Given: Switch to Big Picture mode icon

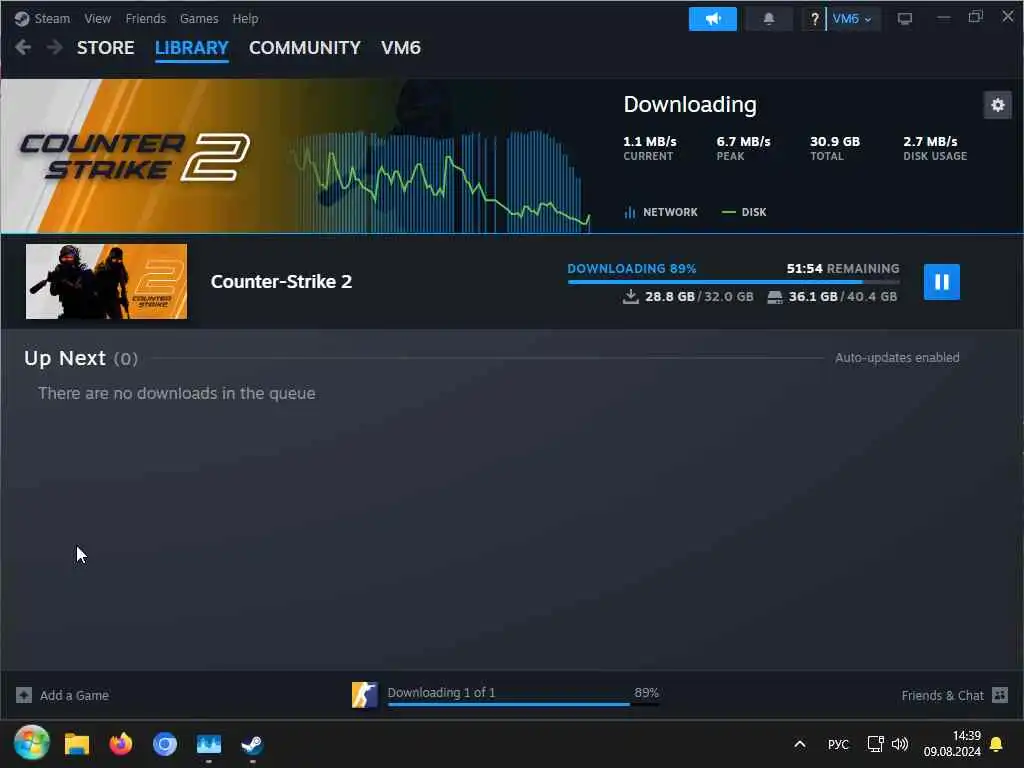Looking at the screenshot, I should (x=904, y=19).
